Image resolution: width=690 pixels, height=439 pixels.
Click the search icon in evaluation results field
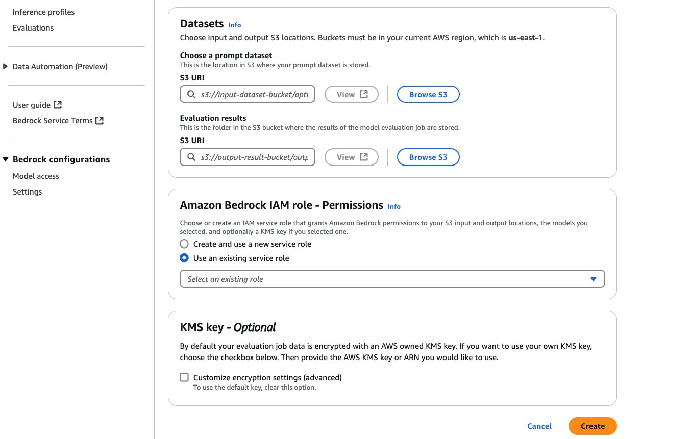click(x=189, y=157)
